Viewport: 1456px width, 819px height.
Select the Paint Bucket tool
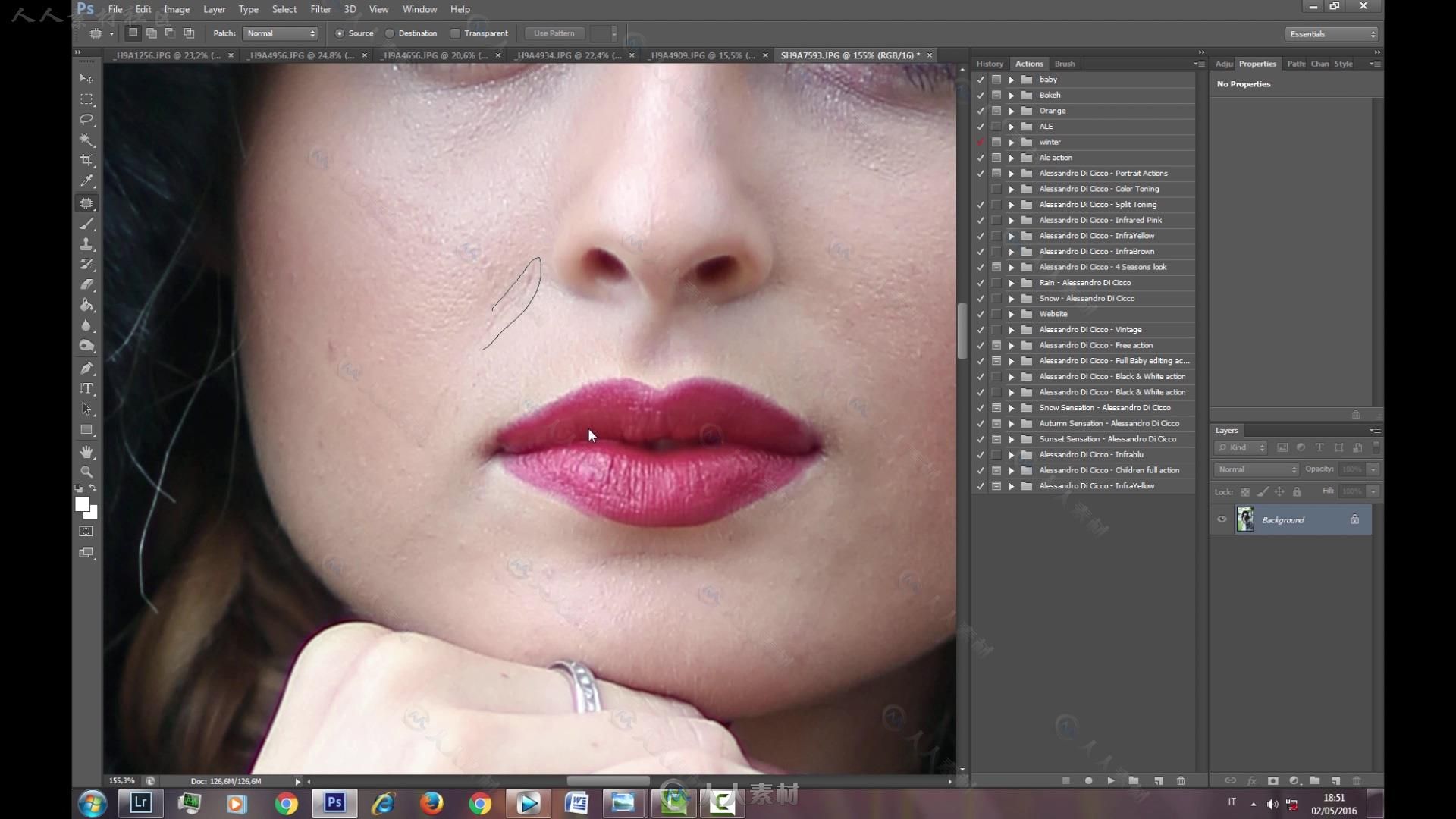pos(86,306)
